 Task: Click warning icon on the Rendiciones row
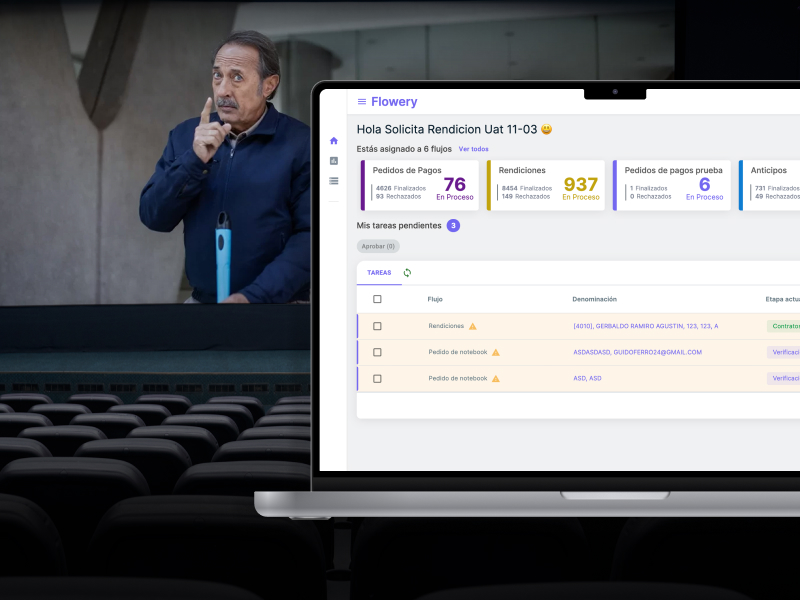click(x=473, y=326)
